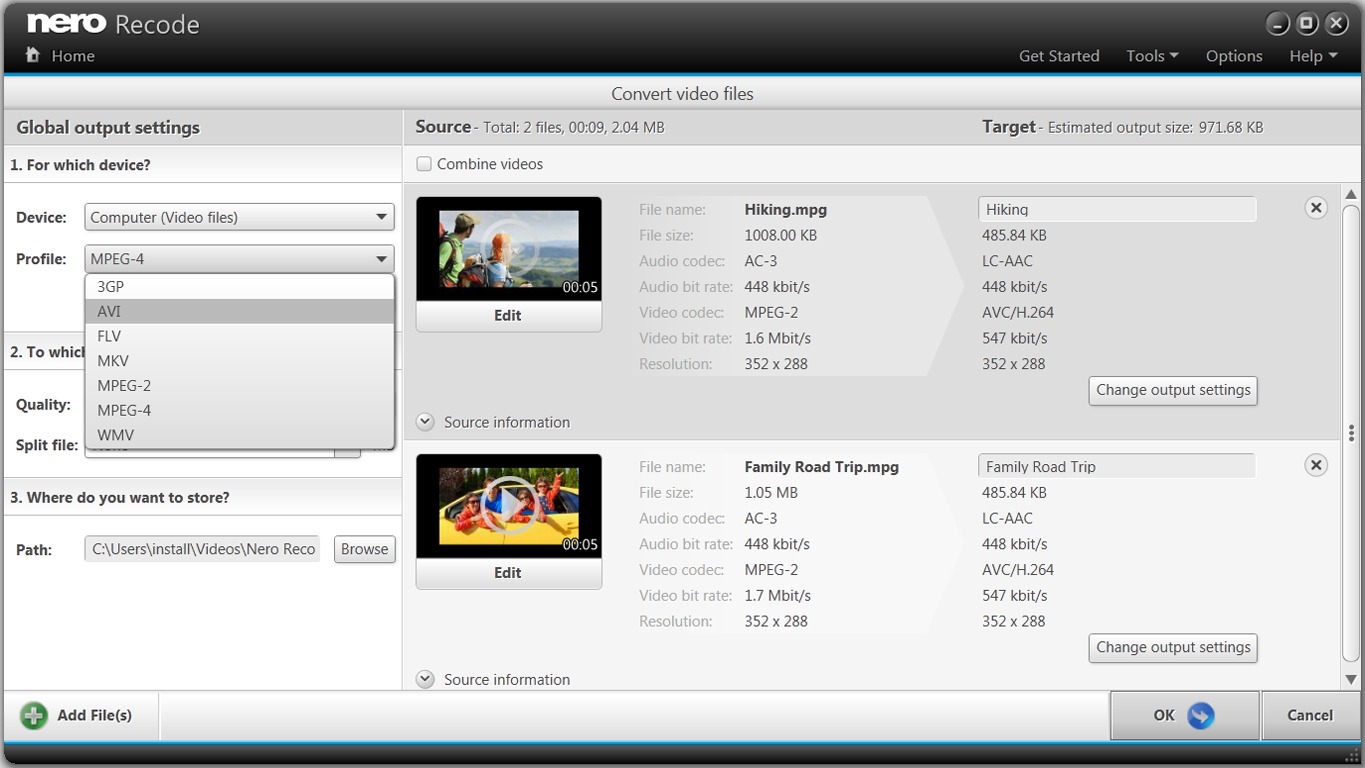This screenshot has width=1365, height=768.
Task: Enable the Combine videos checkbox
Action: click(424, 164)
